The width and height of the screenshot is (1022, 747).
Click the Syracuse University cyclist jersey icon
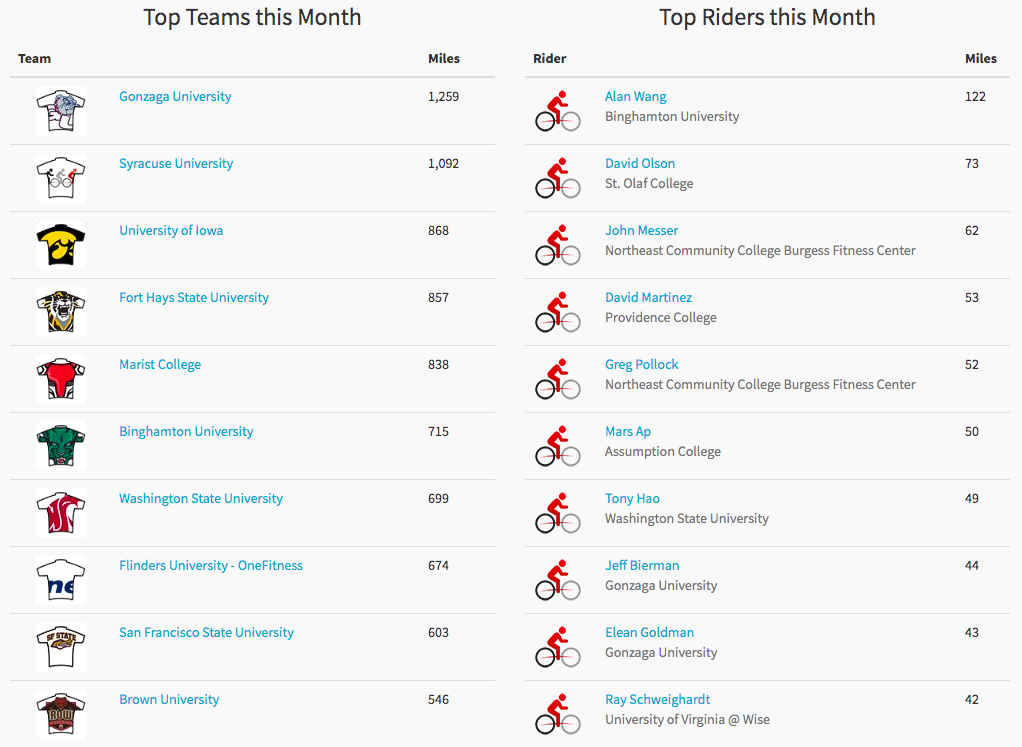pyautogui.click(x=61, y=178)
